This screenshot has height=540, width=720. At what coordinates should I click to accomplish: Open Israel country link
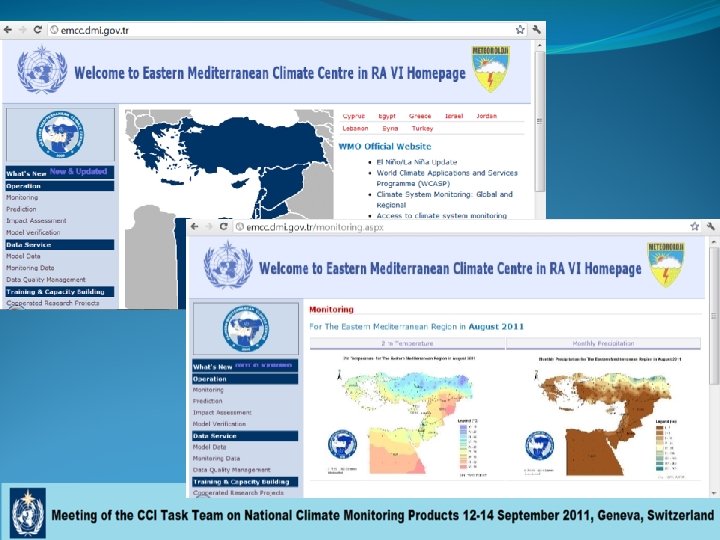coord(454,116)
